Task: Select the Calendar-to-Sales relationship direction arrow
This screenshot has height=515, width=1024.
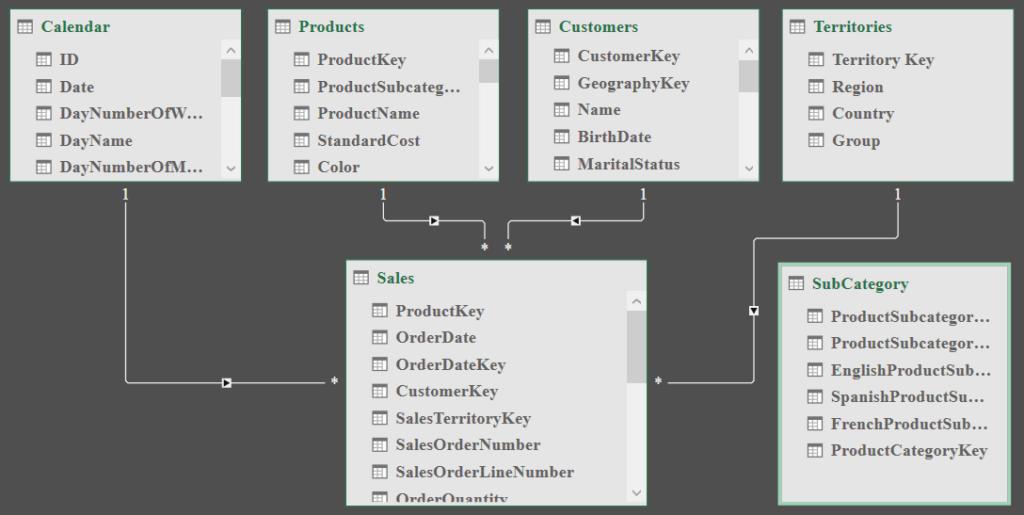Action: [227, 382]
